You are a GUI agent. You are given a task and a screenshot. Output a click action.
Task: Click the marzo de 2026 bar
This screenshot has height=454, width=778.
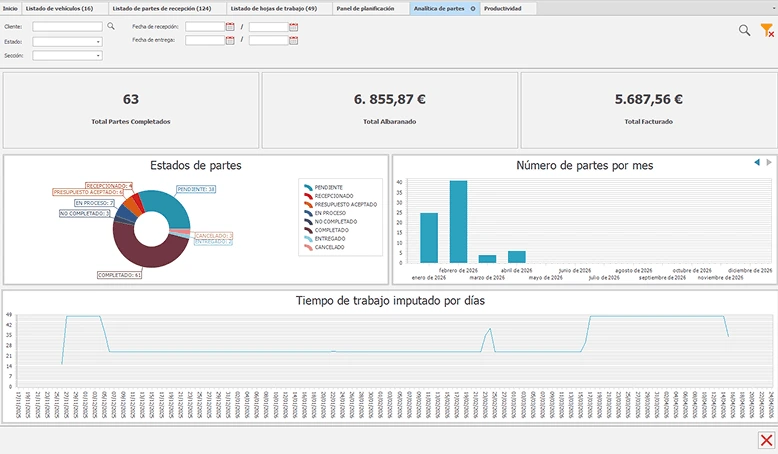[x=487, y=259]
